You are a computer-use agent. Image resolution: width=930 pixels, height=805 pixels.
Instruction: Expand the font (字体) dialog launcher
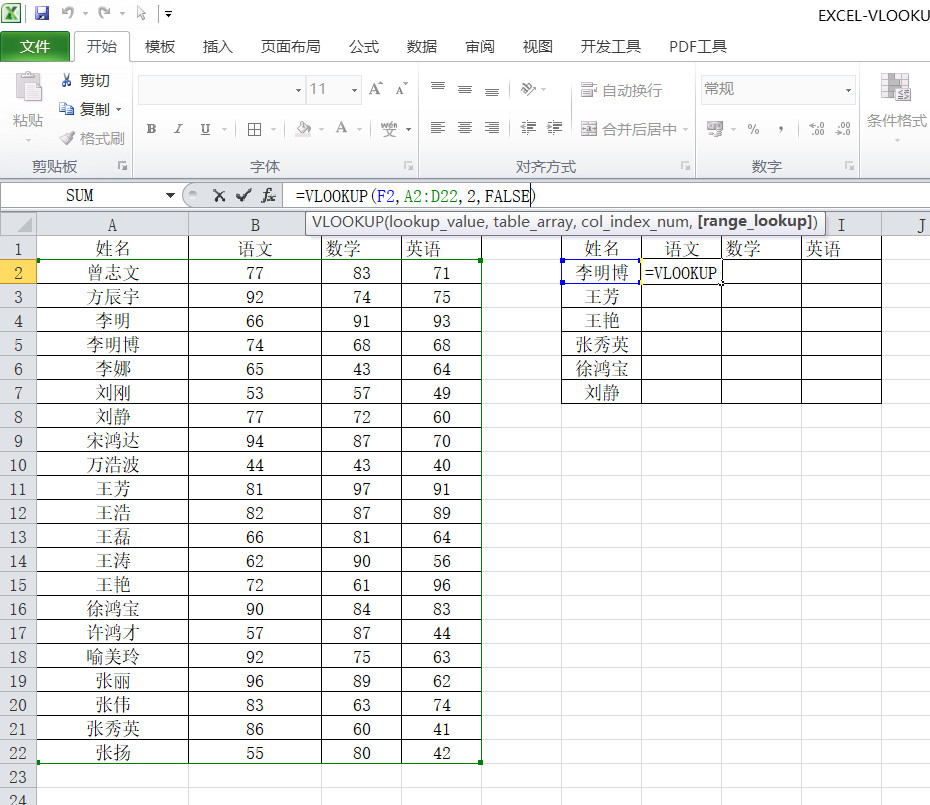pos(409,166)
